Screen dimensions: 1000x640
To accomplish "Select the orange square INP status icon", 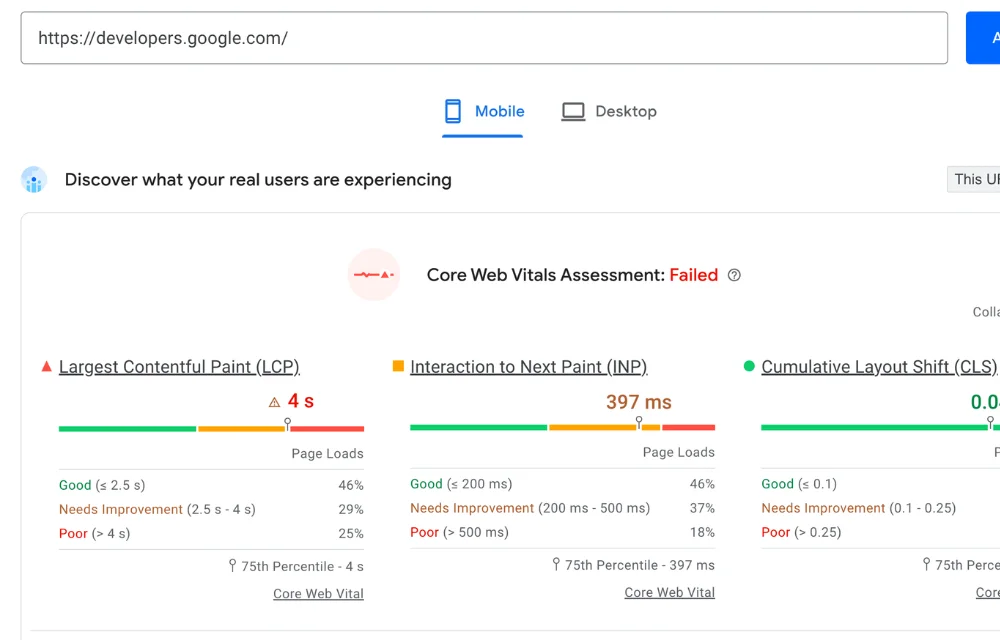I will [x=396, y=366].
